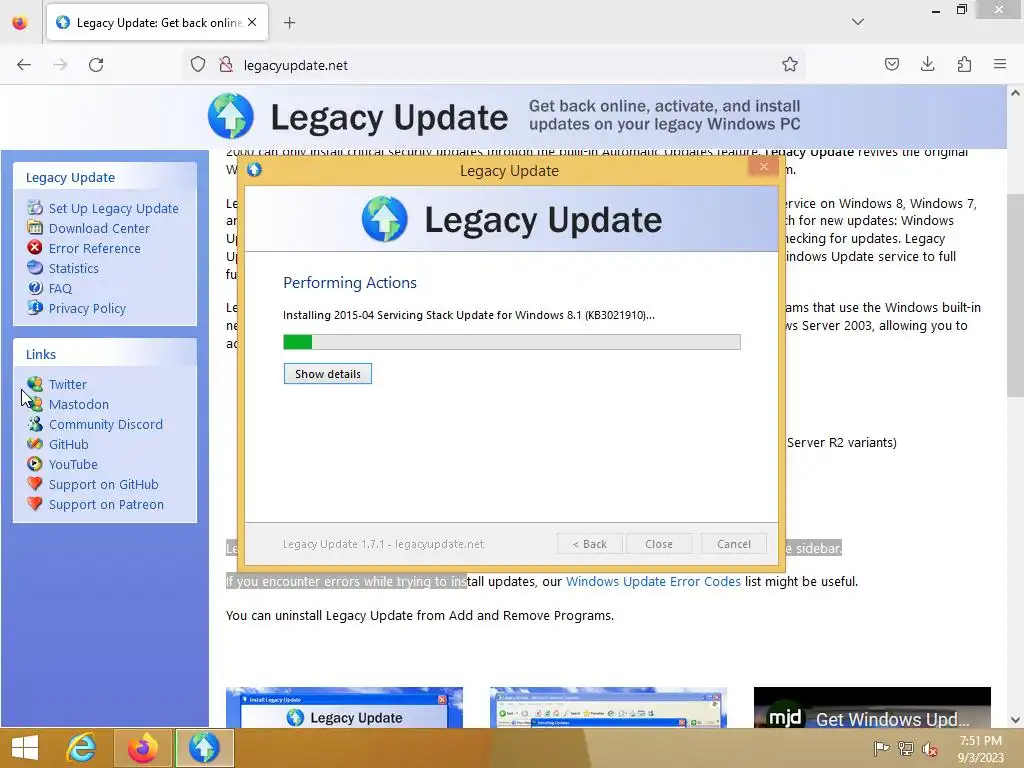Viewport: 1024px width, 768px height.
Task: Open the Firefox extensions puzzle icon
Action: tap(964, 65)
